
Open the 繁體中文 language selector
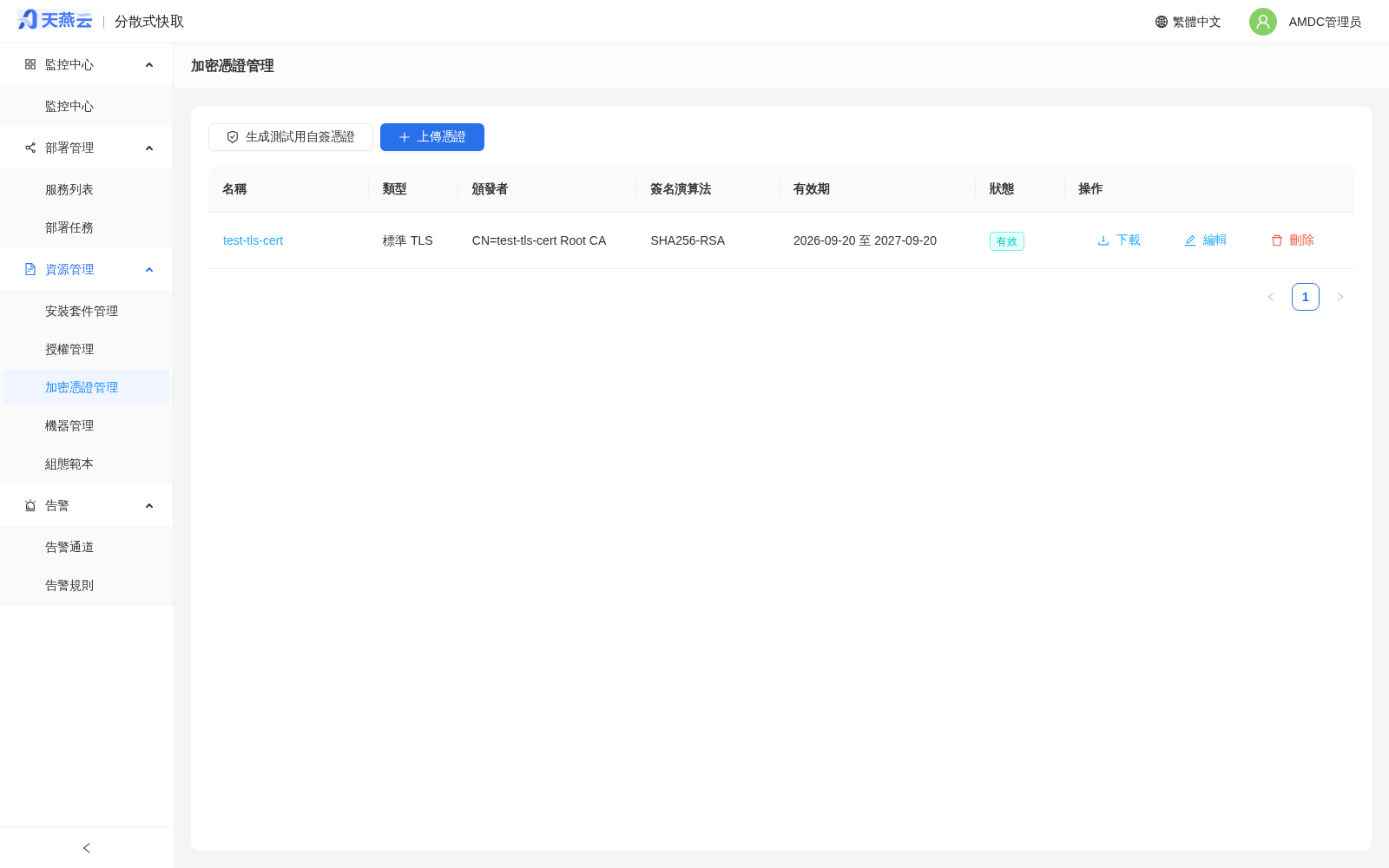pyautogui.click(x=1188, y=22)
